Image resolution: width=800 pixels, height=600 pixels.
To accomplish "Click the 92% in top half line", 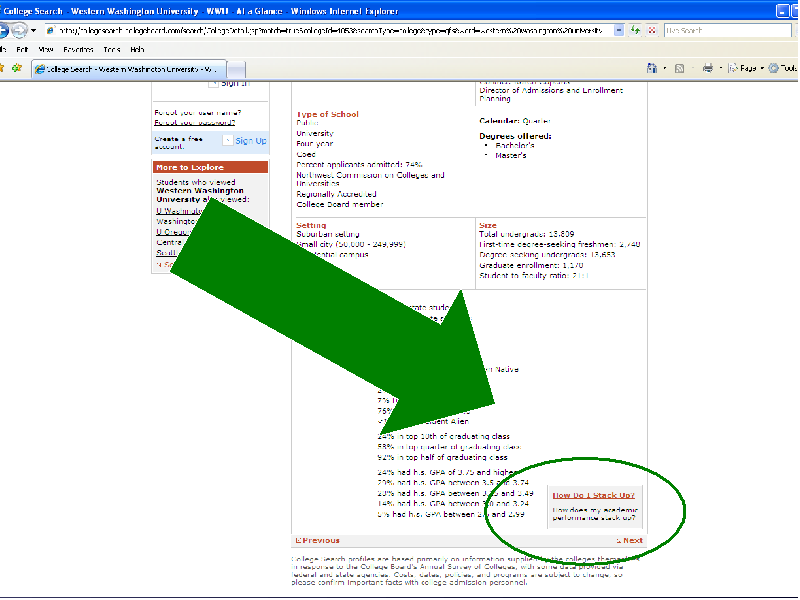I will click(x=442, y=457).
